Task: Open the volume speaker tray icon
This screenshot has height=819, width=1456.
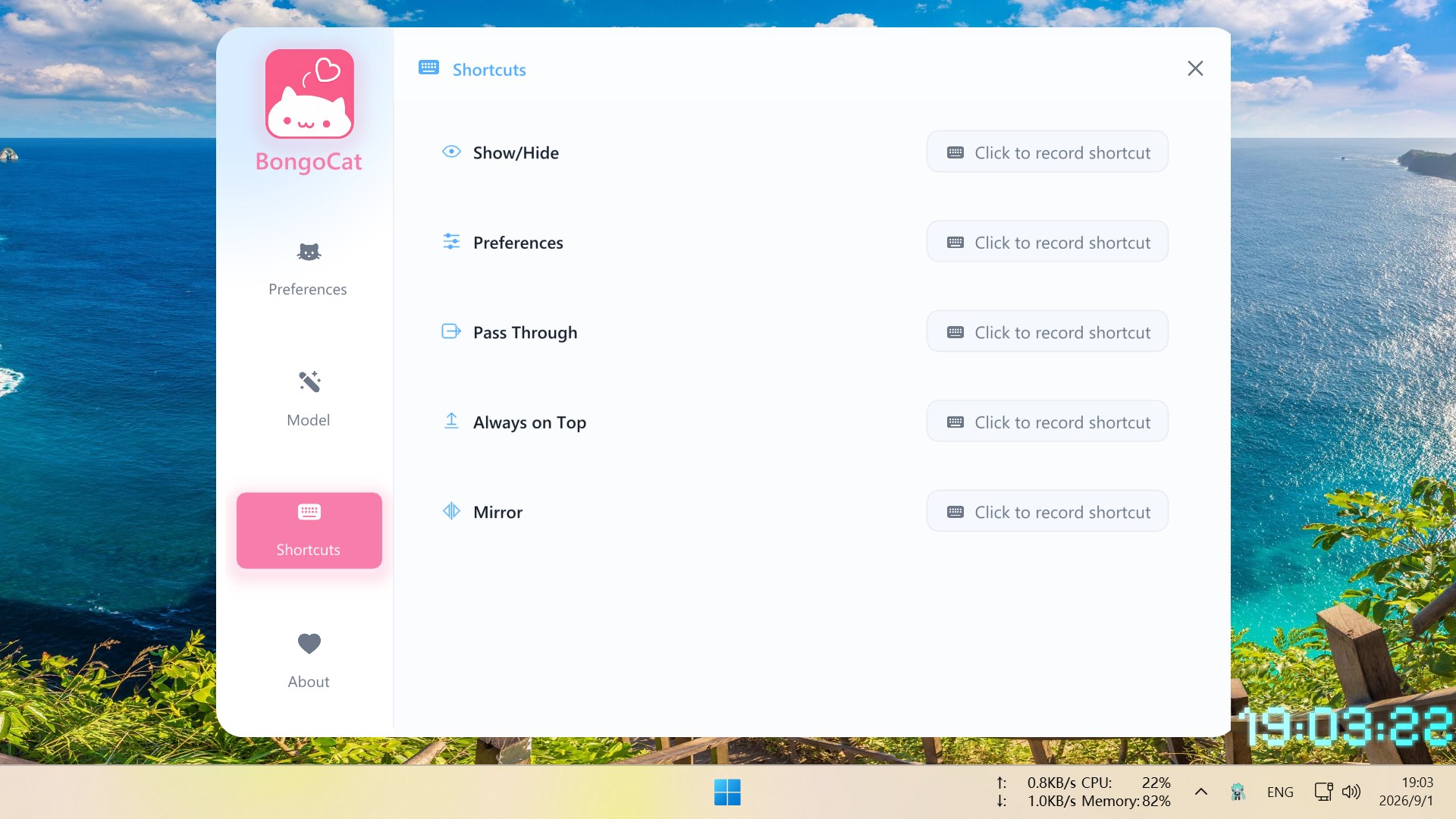Action: 1351,792
